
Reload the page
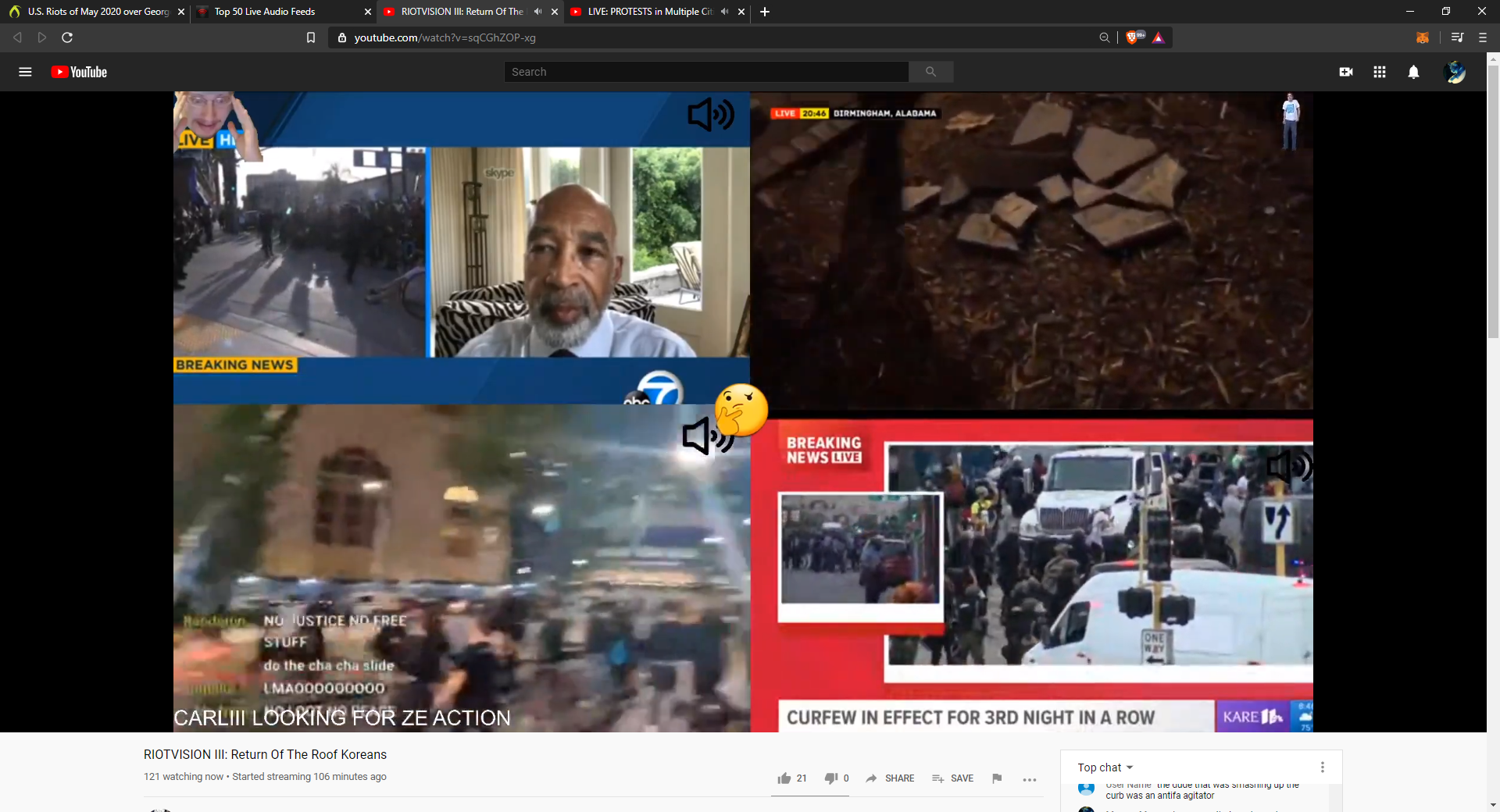(x=67, y=37)
